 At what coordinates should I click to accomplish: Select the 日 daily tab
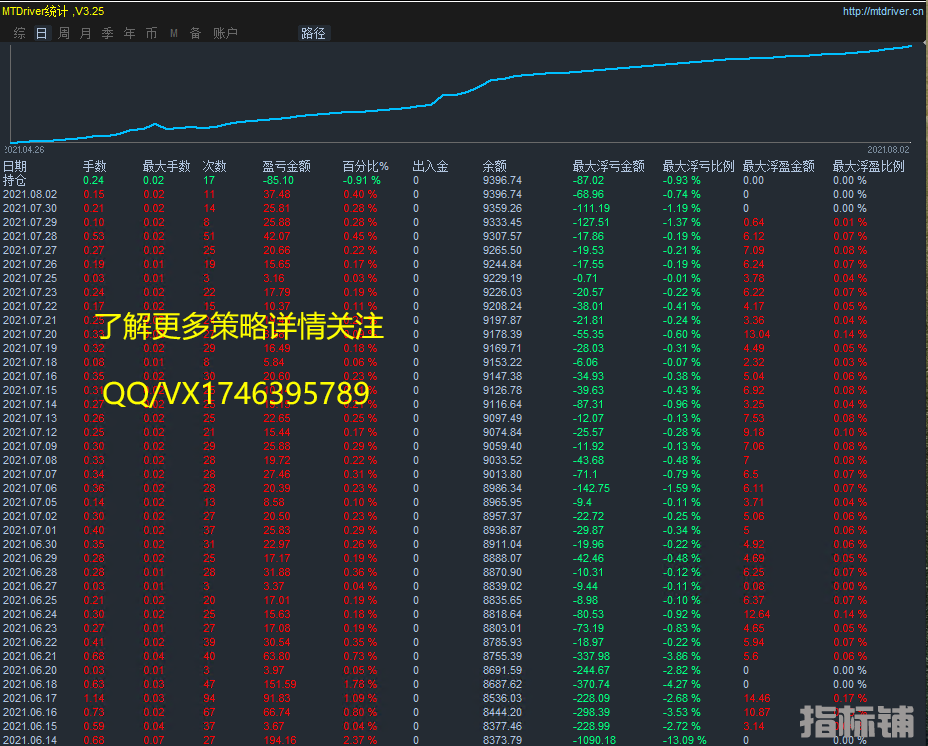[x=41, y=33]
